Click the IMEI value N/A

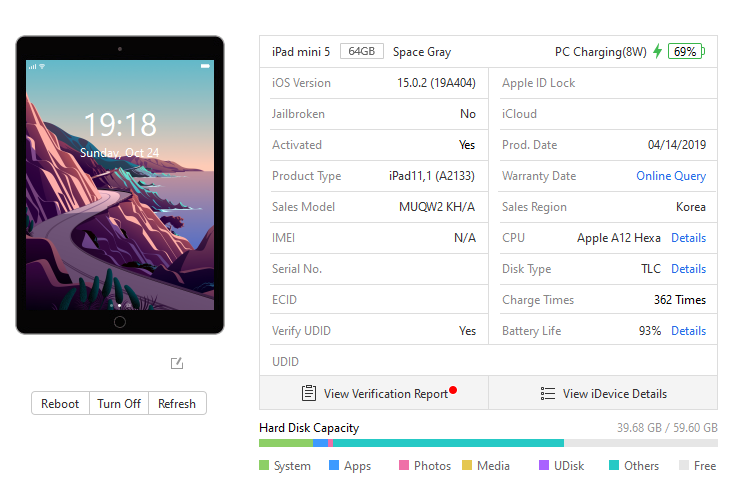(465, 238)
